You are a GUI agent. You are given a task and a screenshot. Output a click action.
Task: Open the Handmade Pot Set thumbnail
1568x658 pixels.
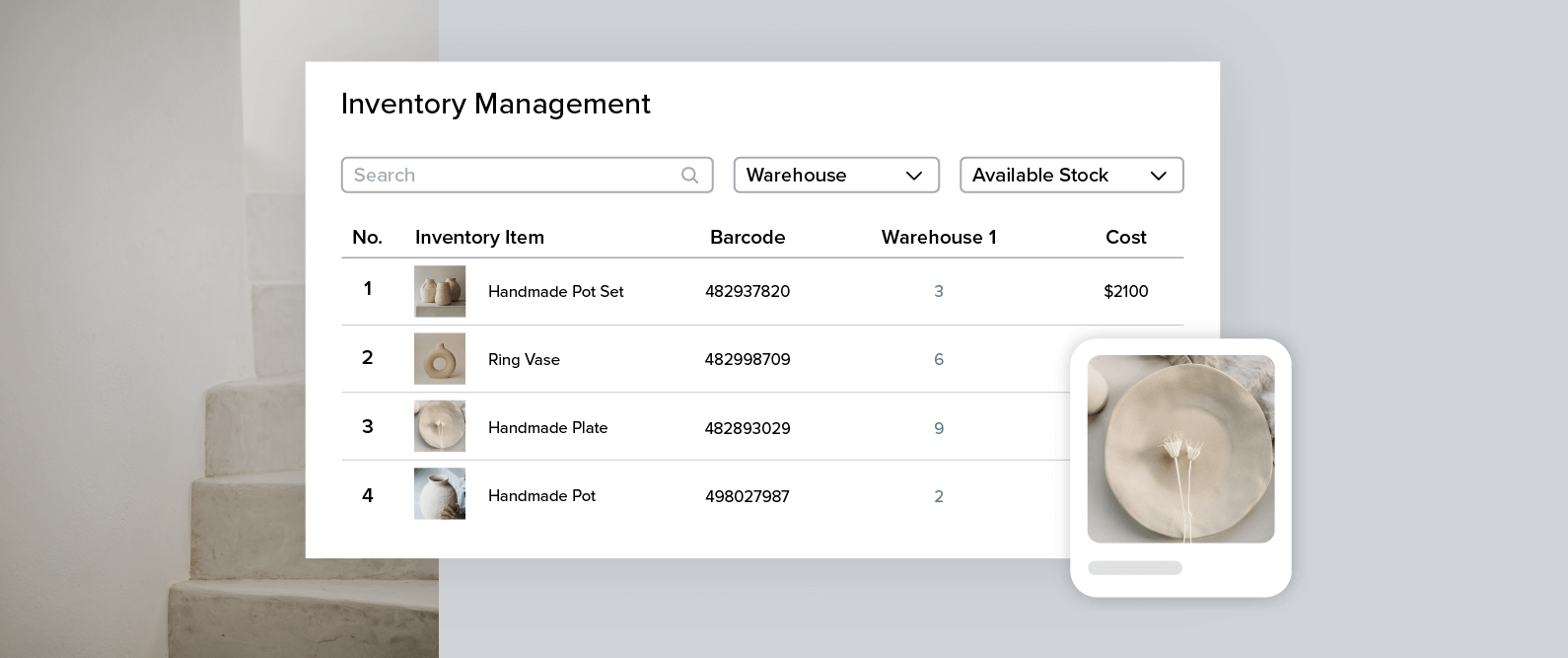click(440, 291)
